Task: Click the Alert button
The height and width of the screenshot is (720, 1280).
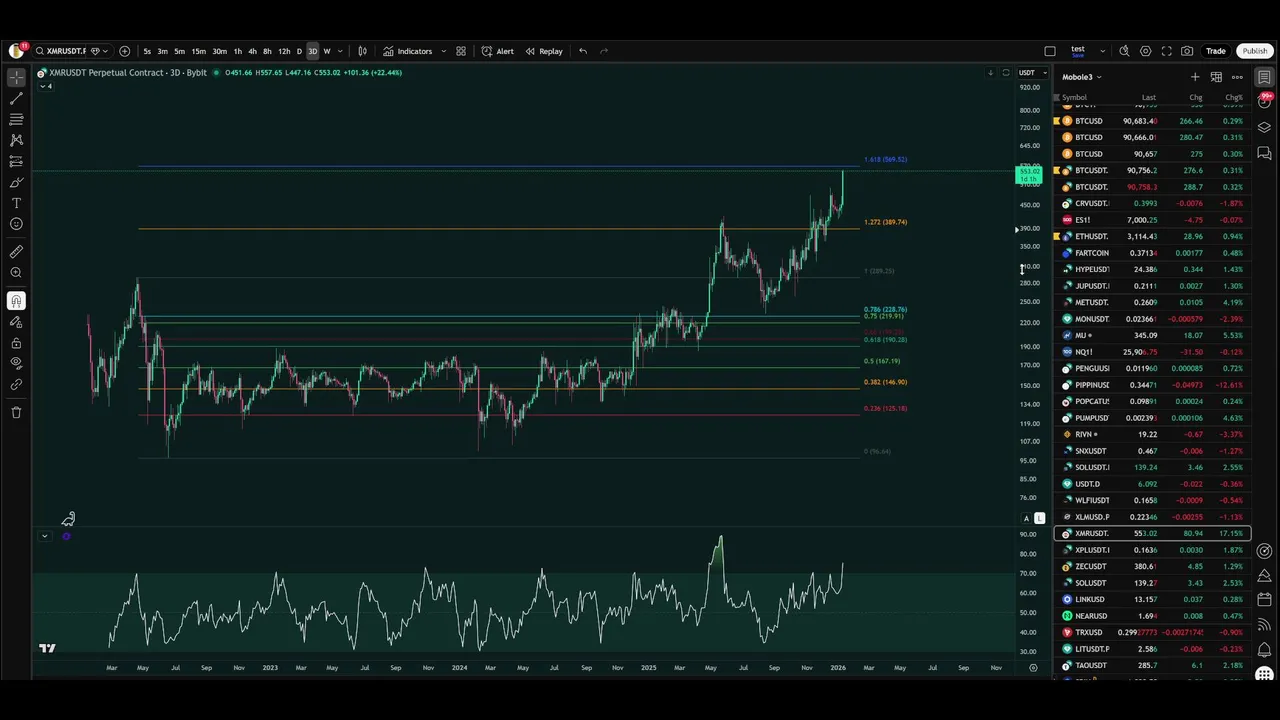Action: tap(498, 51)
